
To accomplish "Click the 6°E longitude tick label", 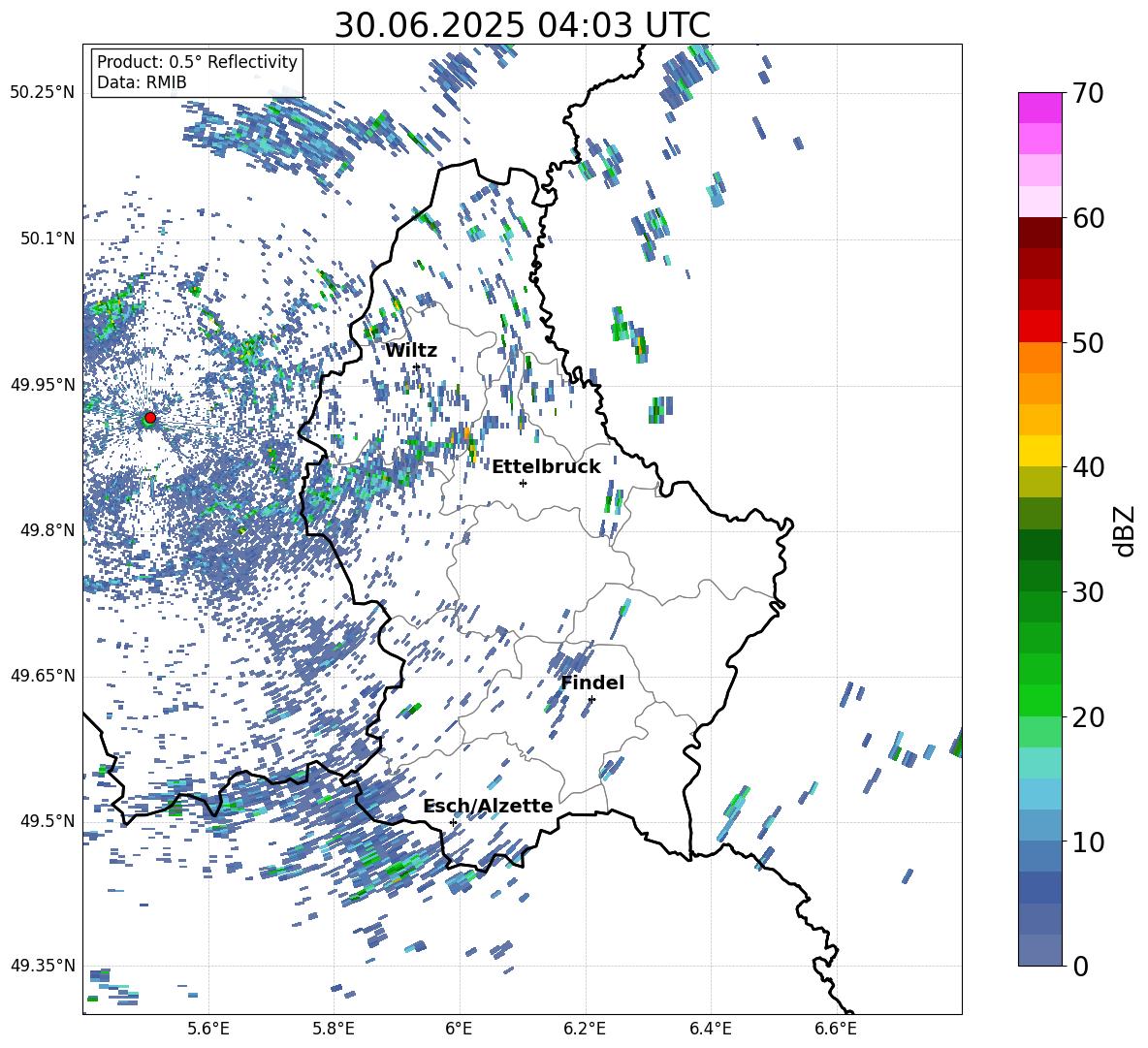I will coord(459,1029).
